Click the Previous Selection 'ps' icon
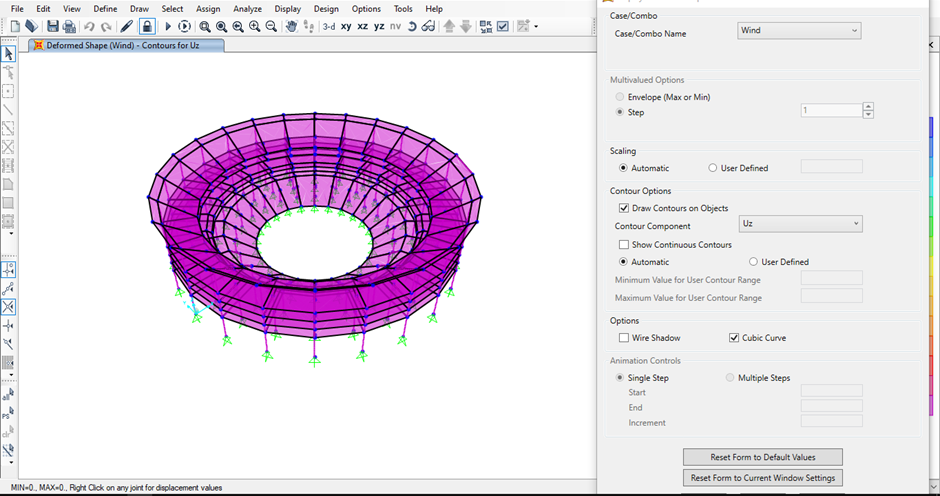Screen dimensions: 940x496 (x=8, y=413)
